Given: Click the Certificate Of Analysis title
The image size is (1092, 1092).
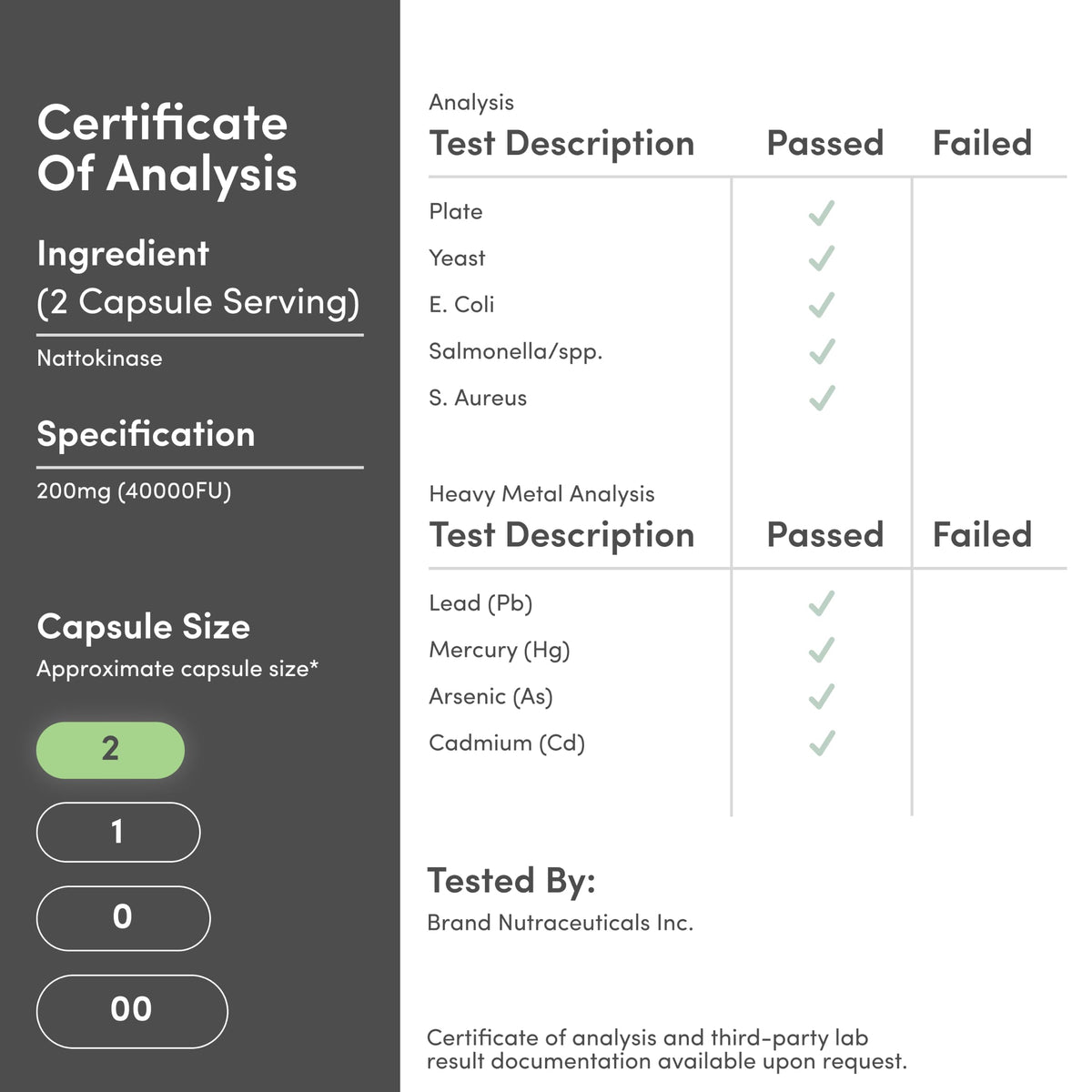Looking at the screenshot, I should click(167, 148).
